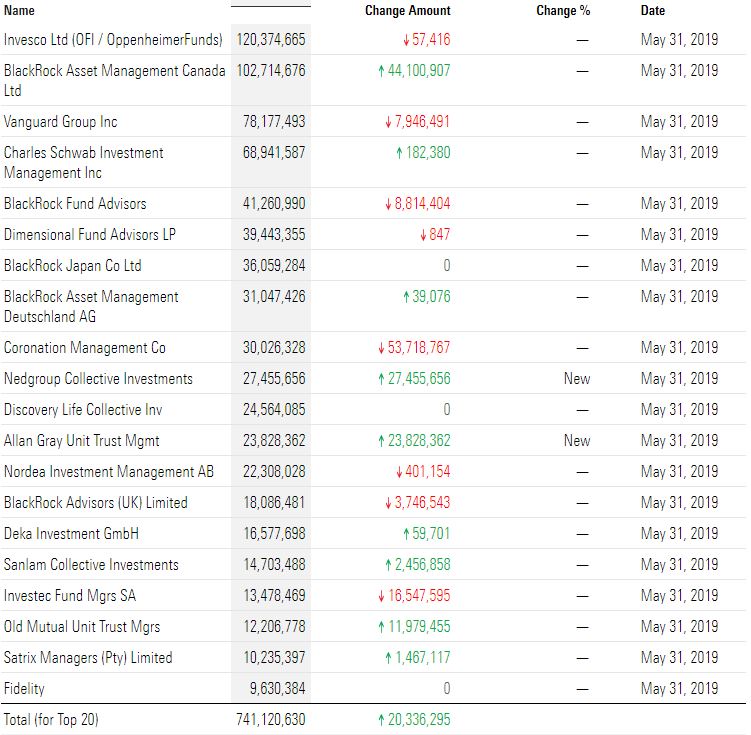Screen dimensions: 751x735
Task: Click Nedgroup Collective Investments name
Action: click(98, 379)
